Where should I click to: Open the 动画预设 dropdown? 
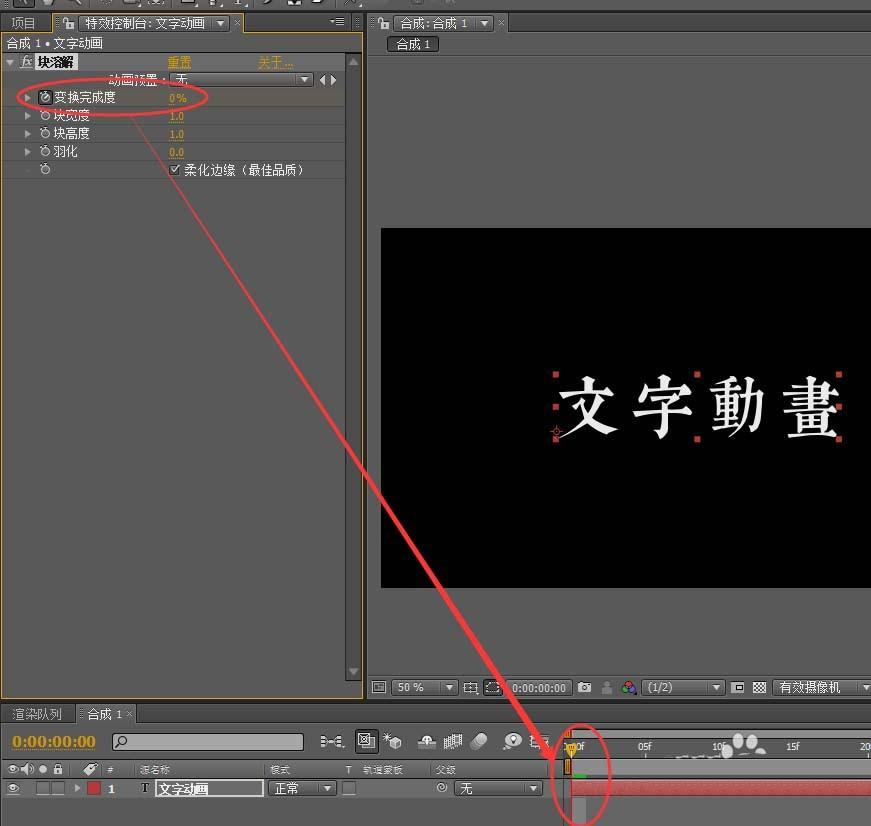coord(305,78)
